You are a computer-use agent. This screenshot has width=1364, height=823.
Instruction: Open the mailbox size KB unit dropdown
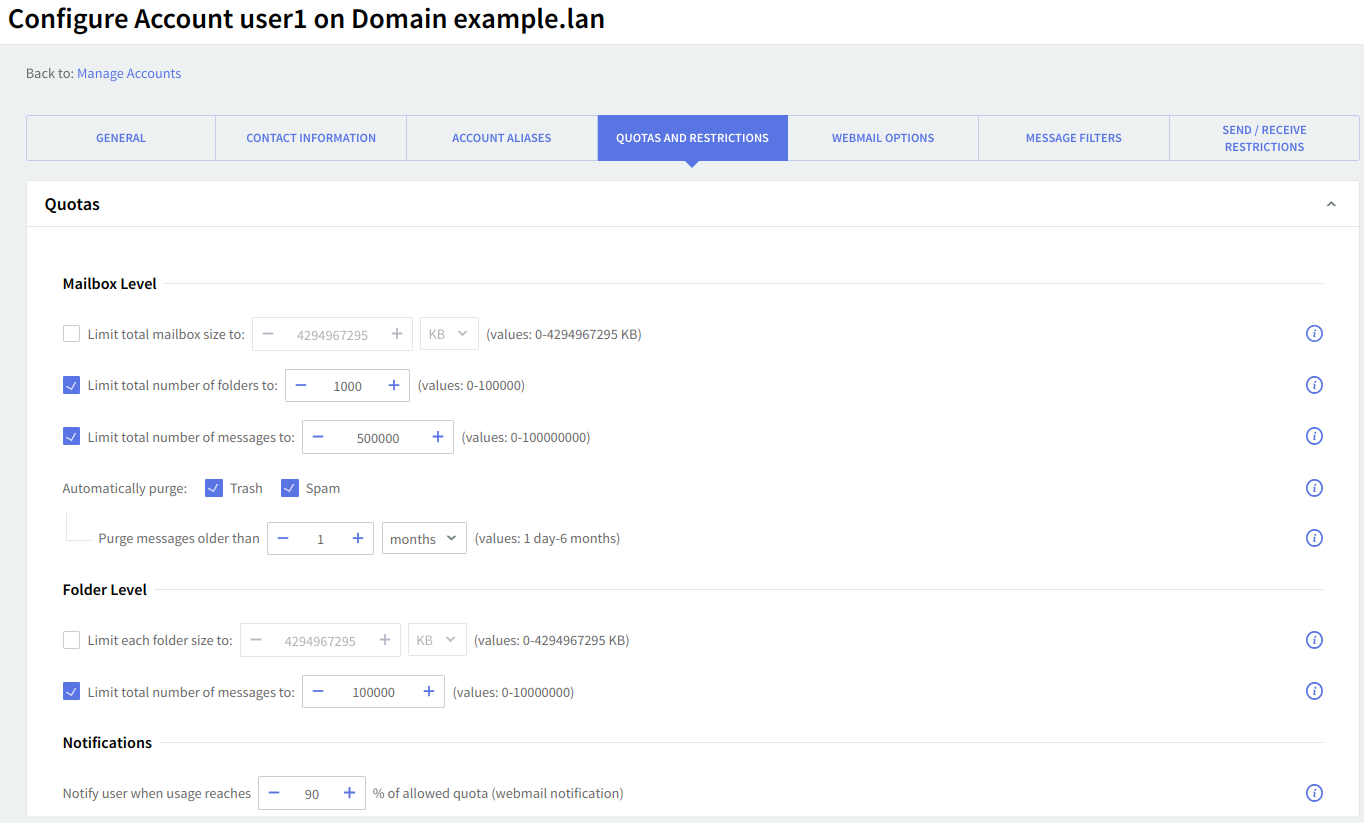(x=449, y=334)
